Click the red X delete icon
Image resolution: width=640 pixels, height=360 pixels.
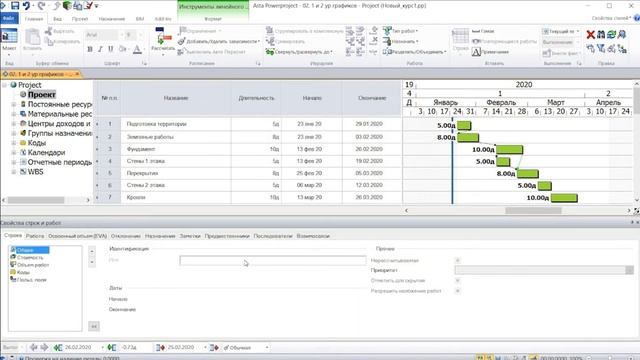pos(590,35)
